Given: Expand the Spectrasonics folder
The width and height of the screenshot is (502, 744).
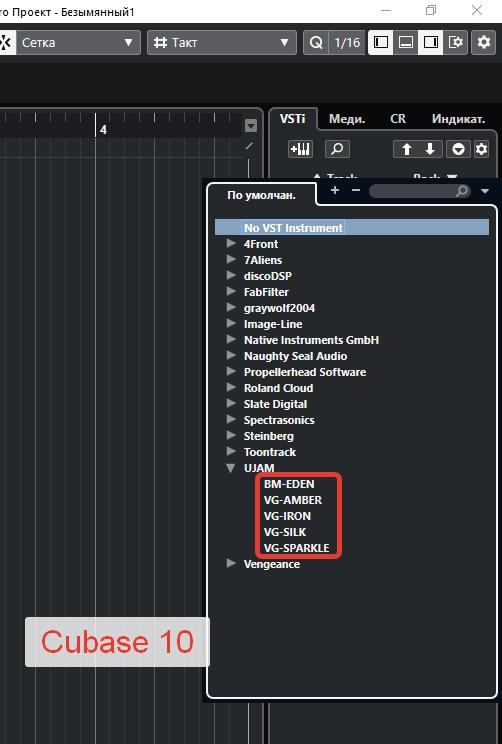Looking at the screenshot, I should pos(231,419).
